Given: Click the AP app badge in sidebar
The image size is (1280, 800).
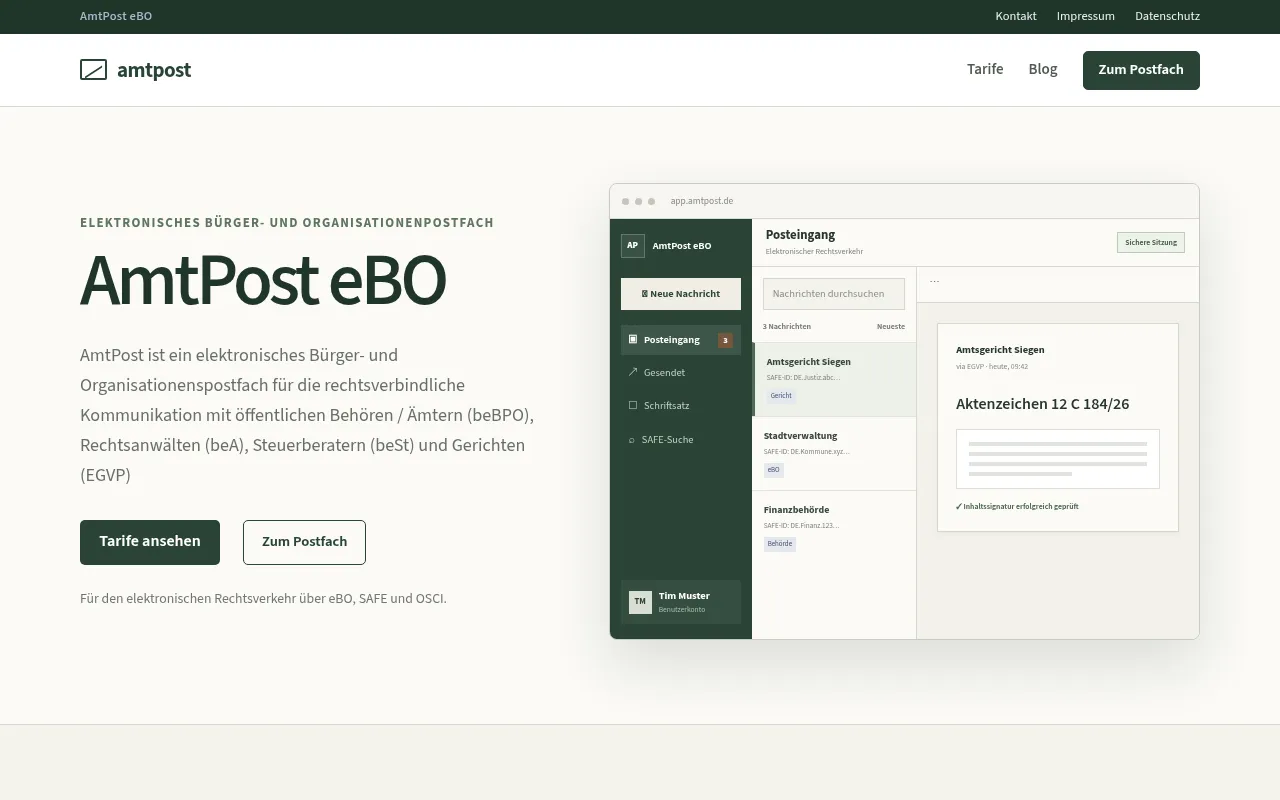Looking at the screenshot, I should tap(632, 246).
